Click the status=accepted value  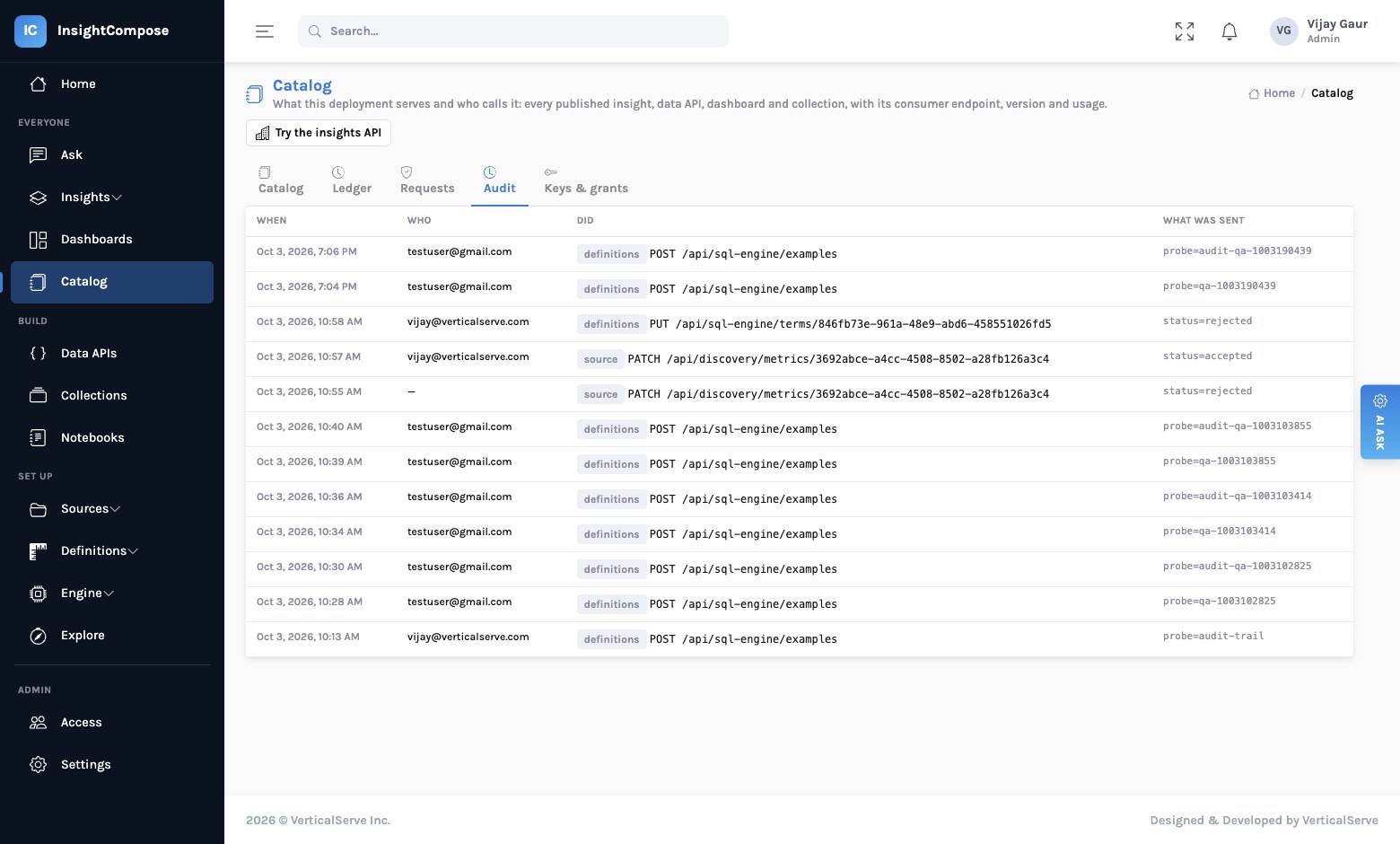pos(1208,356)
